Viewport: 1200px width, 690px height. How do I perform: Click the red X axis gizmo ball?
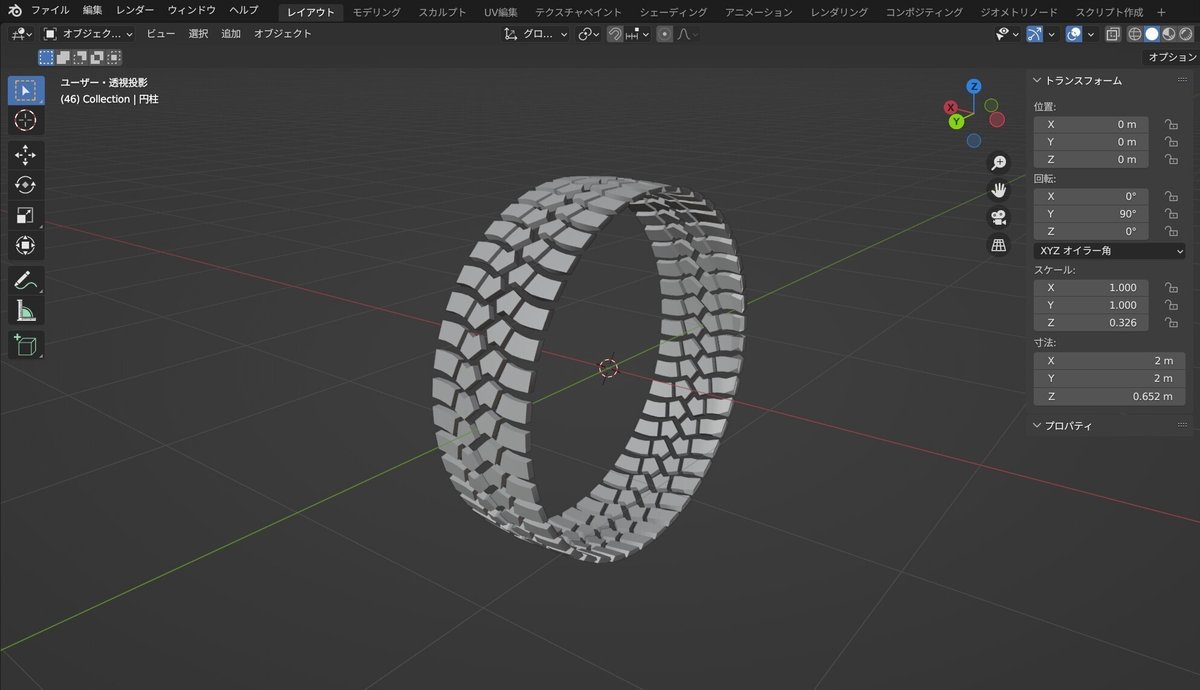(x=951, y=107)
